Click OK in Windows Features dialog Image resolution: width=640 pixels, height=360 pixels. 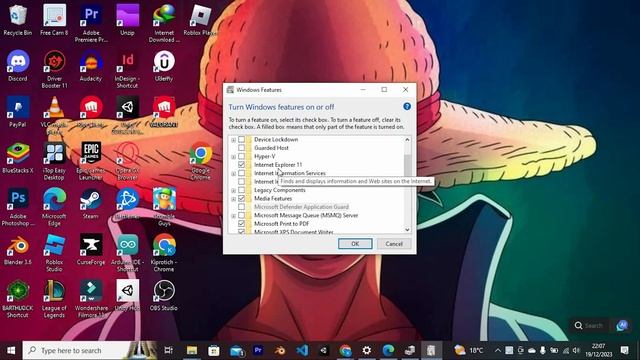click(x=355, y=244)
